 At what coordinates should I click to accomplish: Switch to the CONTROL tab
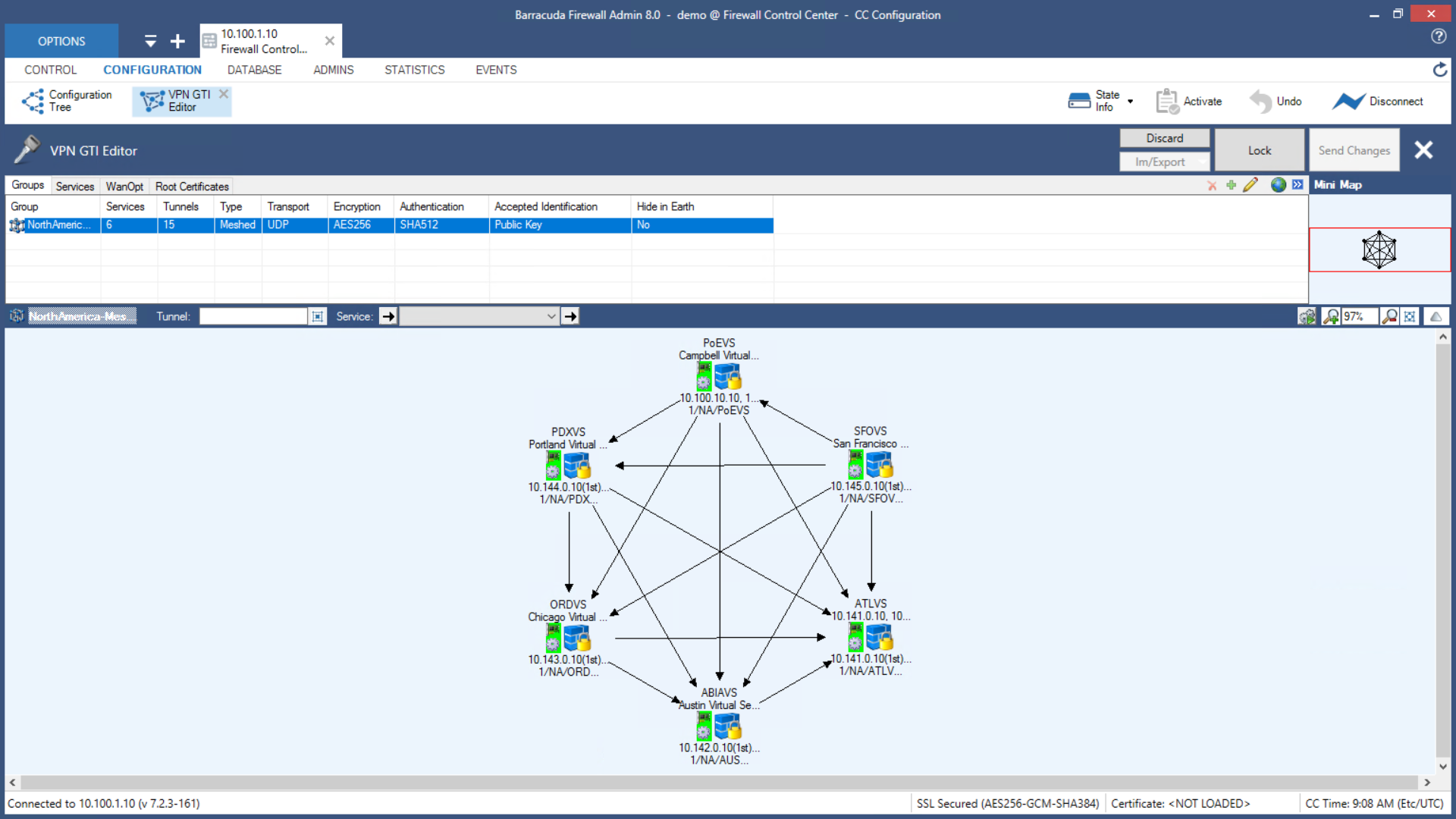coord(50,70)
